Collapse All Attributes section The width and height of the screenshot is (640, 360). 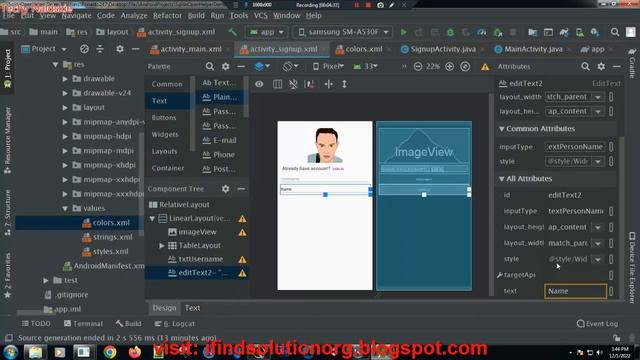(x=502, y=179)
